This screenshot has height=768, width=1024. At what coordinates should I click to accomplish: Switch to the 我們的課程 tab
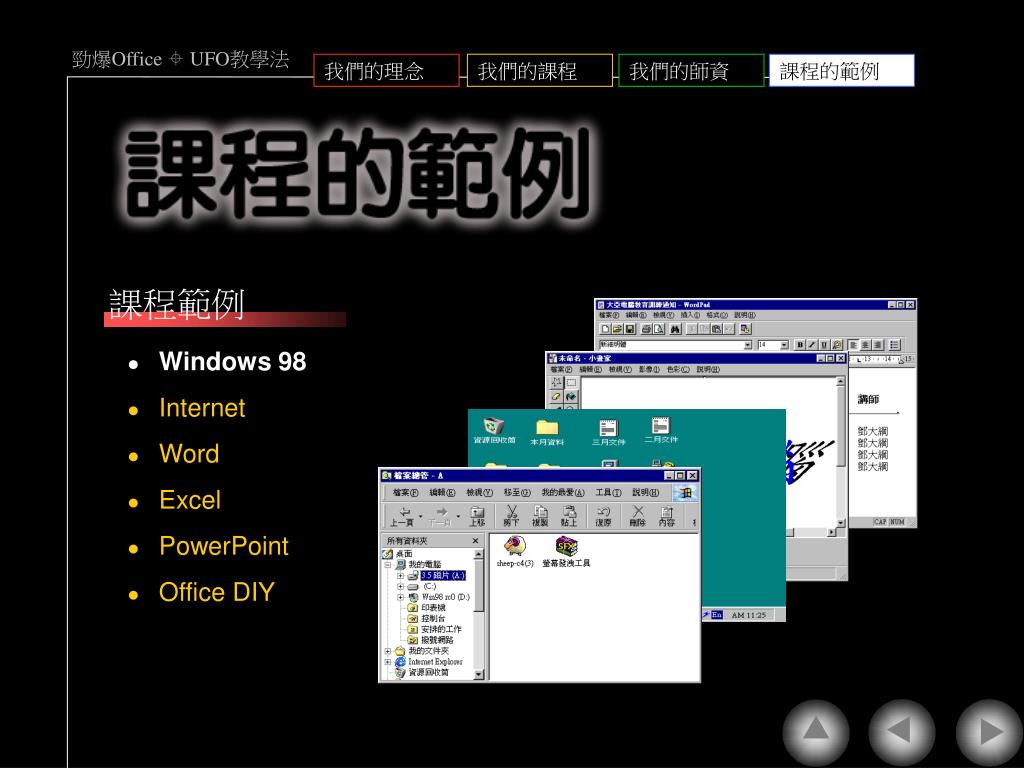click(x=539, y=71)
